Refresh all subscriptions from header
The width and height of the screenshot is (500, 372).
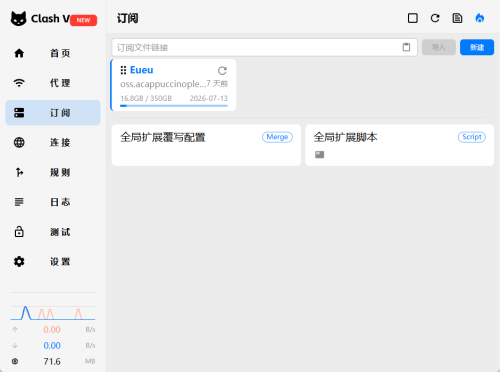tap(435, 18)
